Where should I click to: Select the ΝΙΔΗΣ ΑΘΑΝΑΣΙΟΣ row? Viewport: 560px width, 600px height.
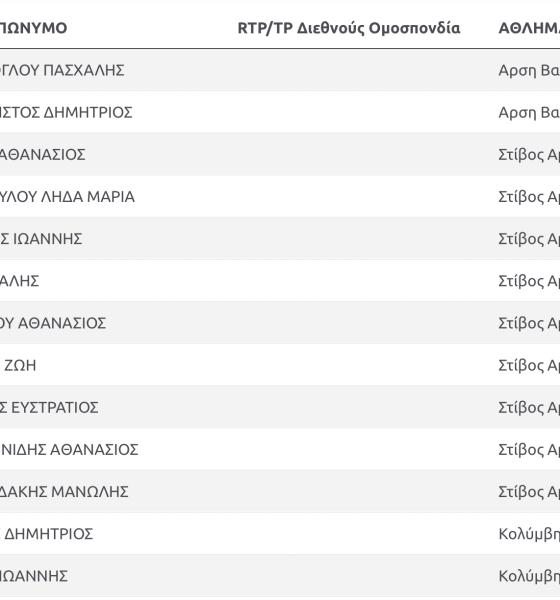(x=280, y=449)
